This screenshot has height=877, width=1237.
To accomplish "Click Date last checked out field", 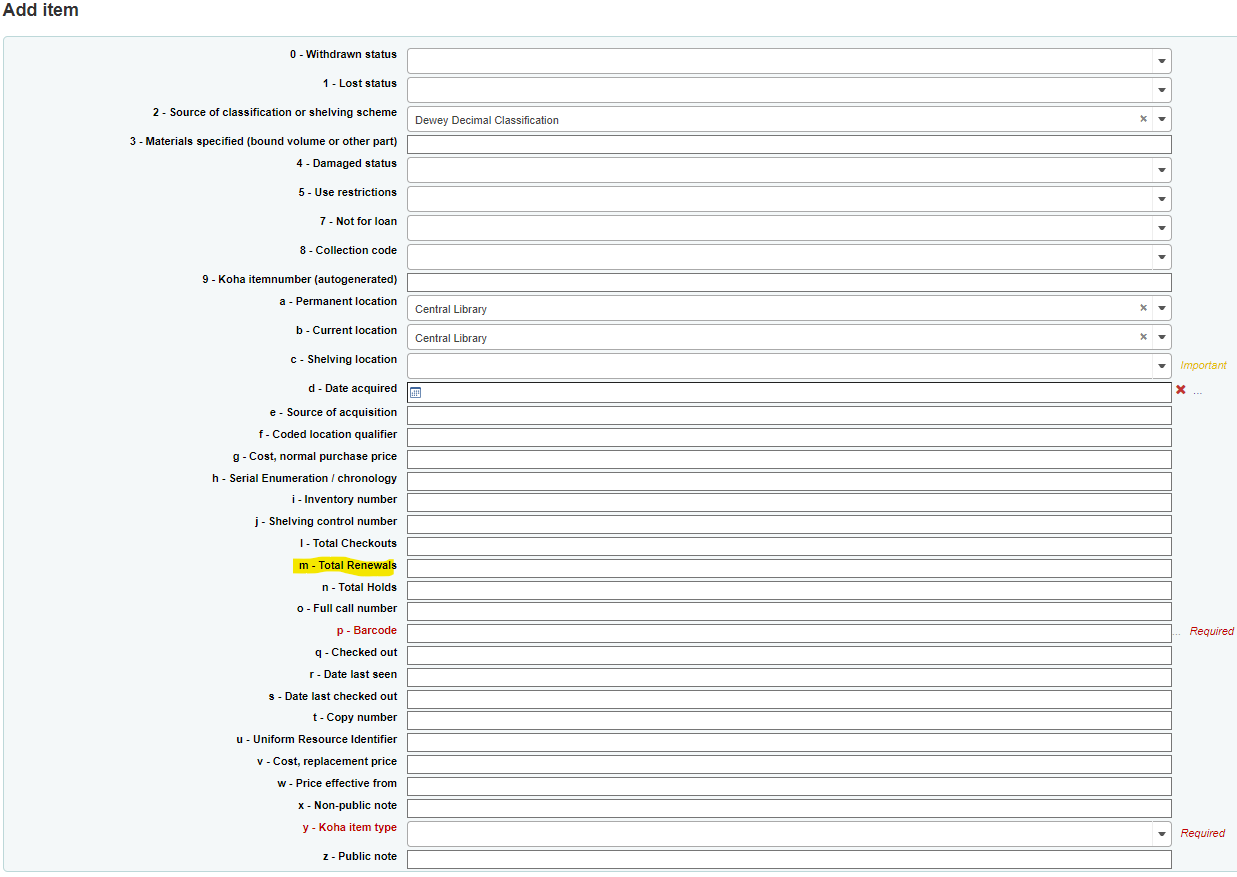I will click(789, 700).
